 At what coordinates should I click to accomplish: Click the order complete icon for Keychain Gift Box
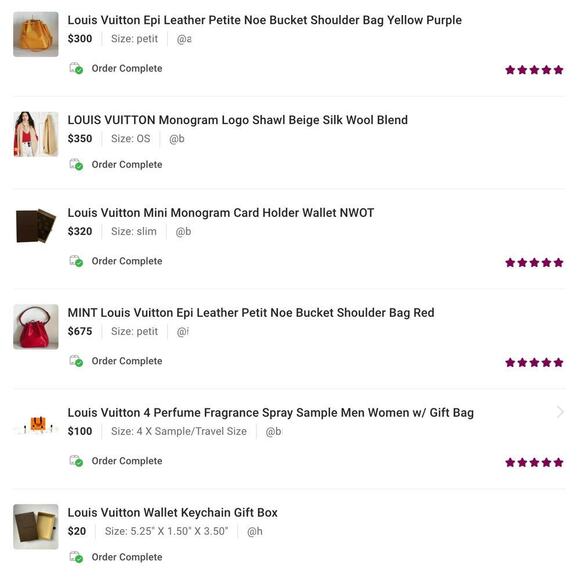pyautogui.click(x=76, y=557)
